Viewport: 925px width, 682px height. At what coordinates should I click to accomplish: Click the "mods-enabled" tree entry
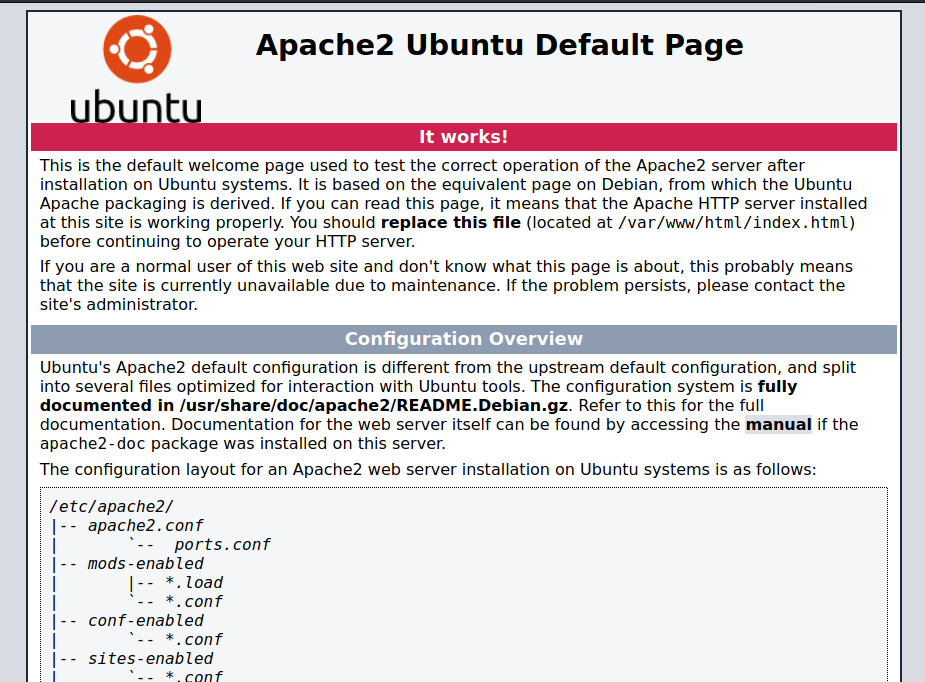(x=145, y=563)
